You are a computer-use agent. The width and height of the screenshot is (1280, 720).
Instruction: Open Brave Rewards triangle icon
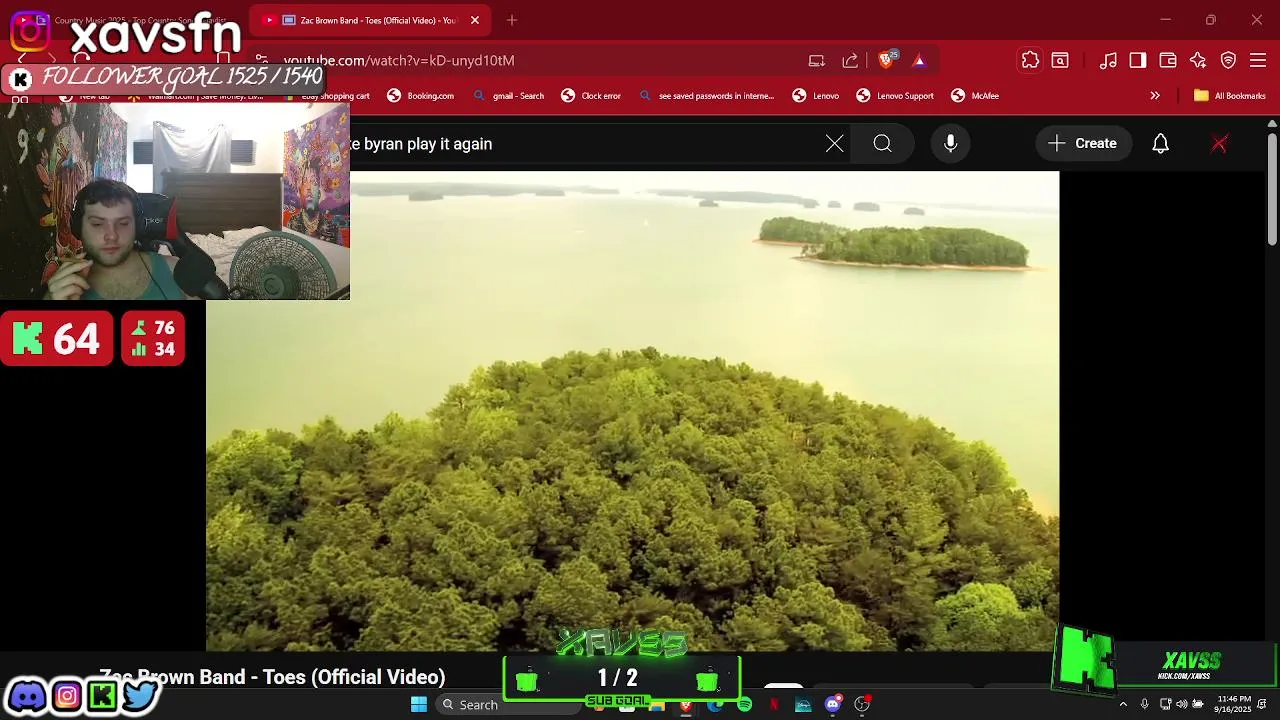(x=919, y=60)
